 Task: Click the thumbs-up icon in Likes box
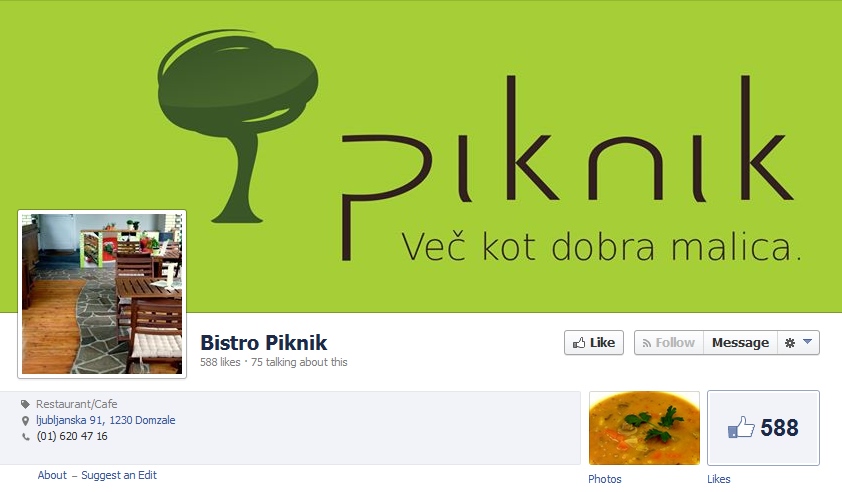(x=741, y=428)
